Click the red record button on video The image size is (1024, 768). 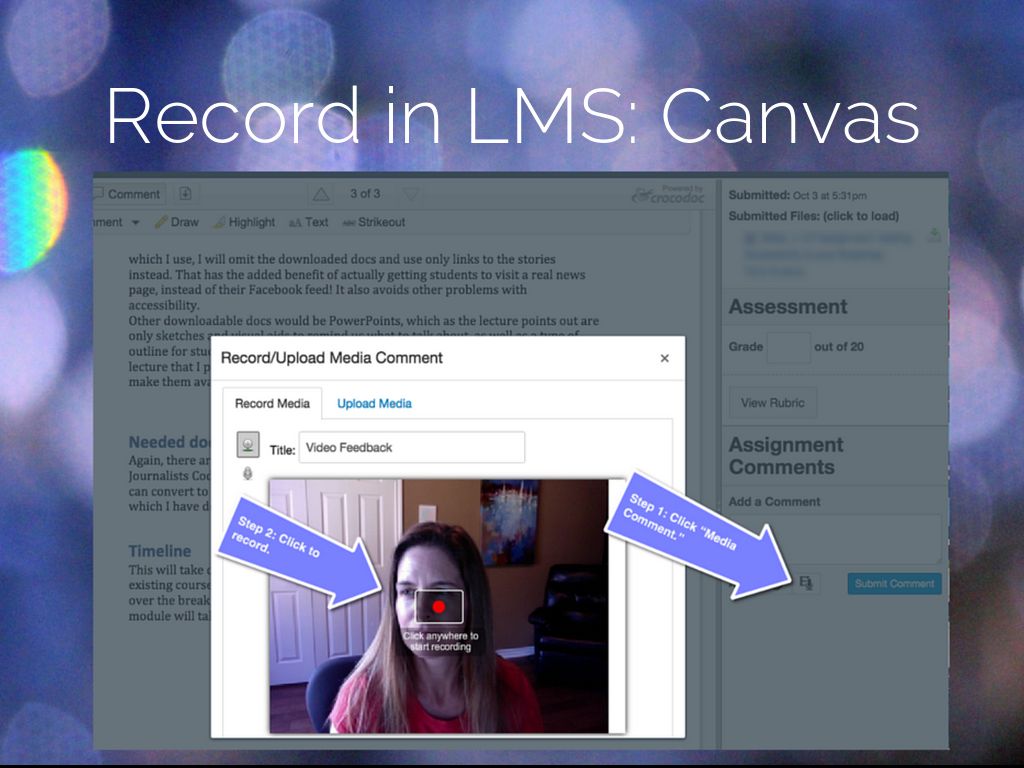[x=438, y=607]
